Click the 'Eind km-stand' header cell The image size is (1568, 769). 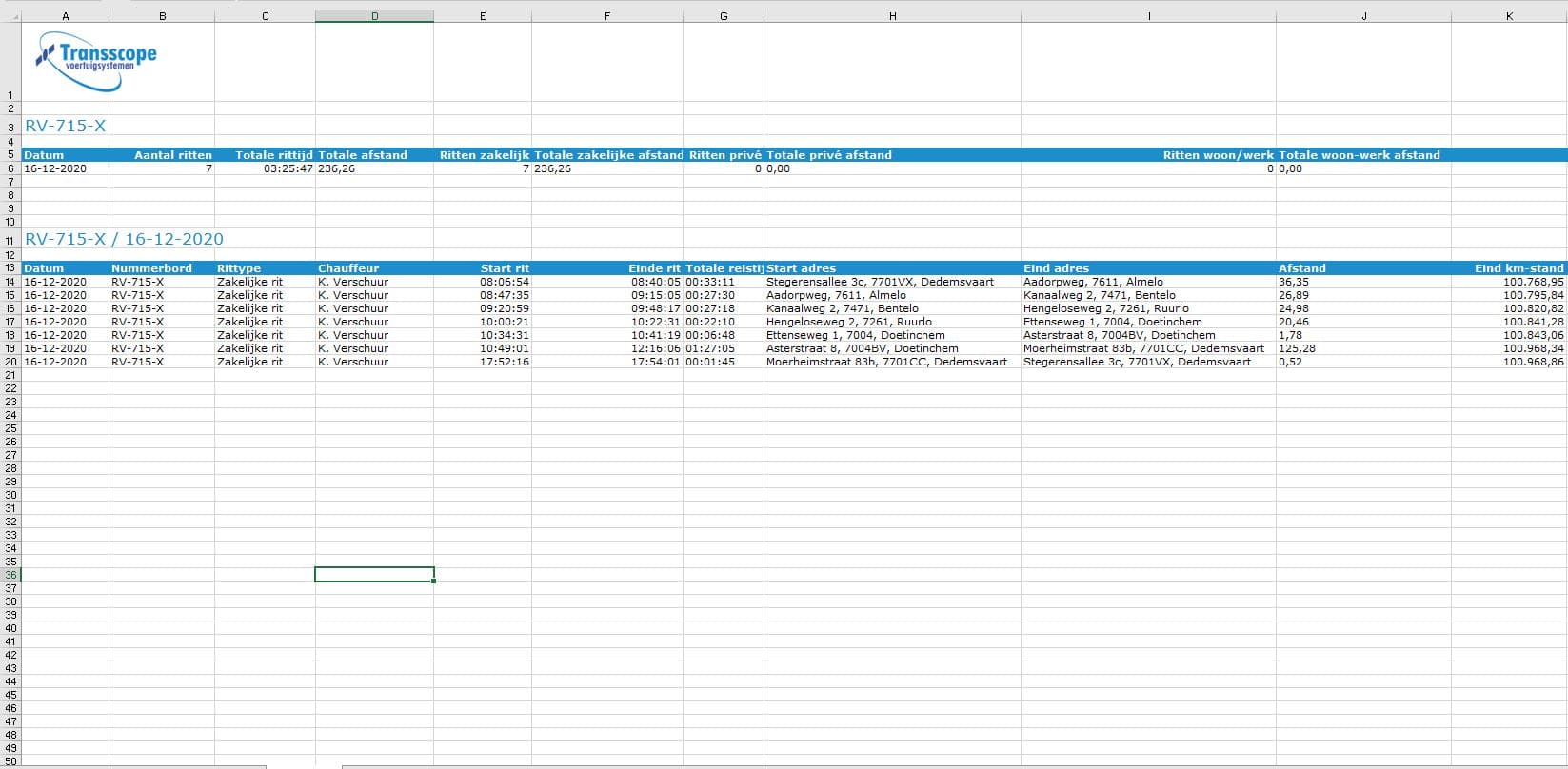click(1518, 268)
